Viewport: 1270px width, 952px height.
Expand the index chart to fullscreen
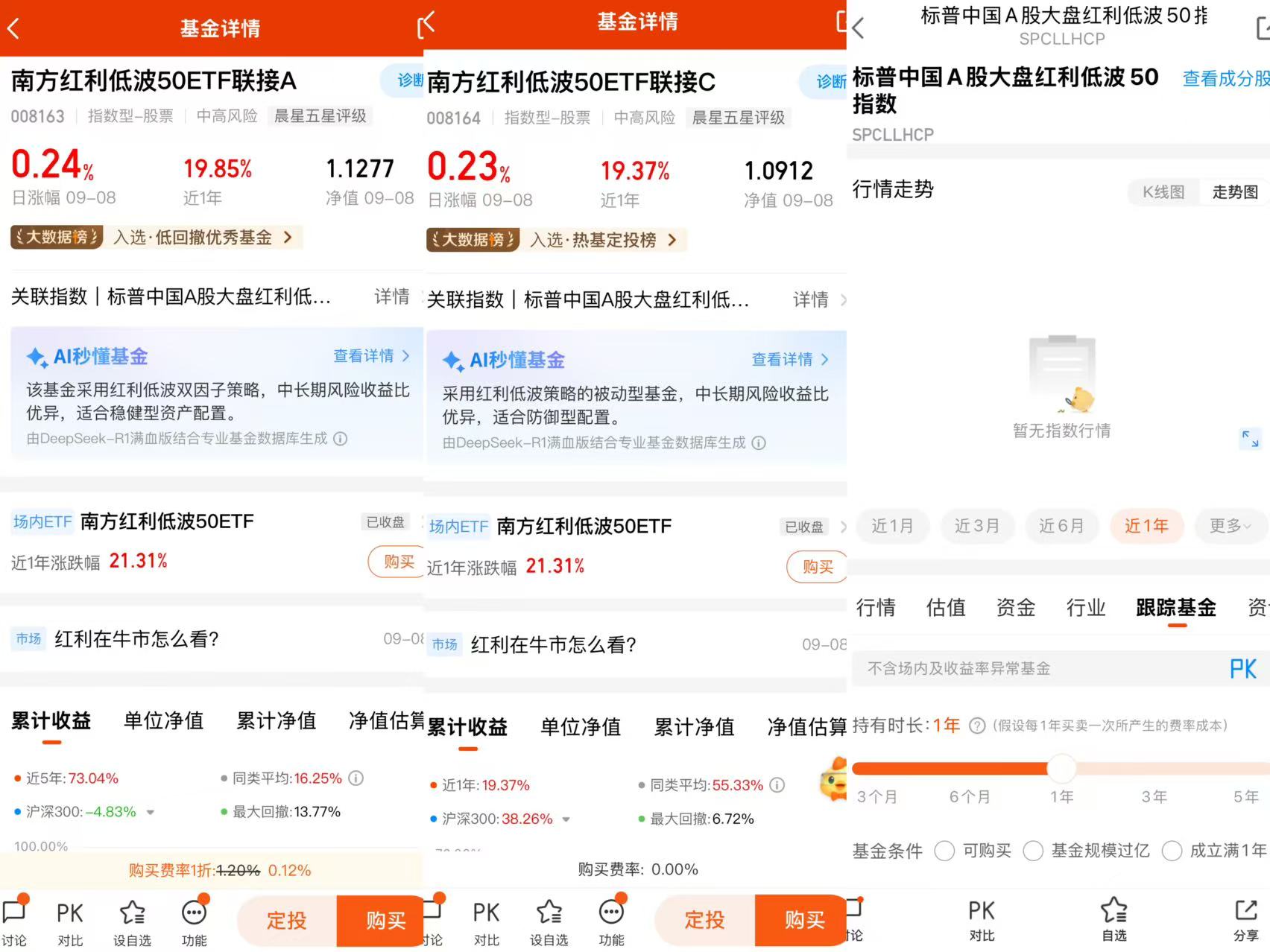click(x=1250, y=439)
